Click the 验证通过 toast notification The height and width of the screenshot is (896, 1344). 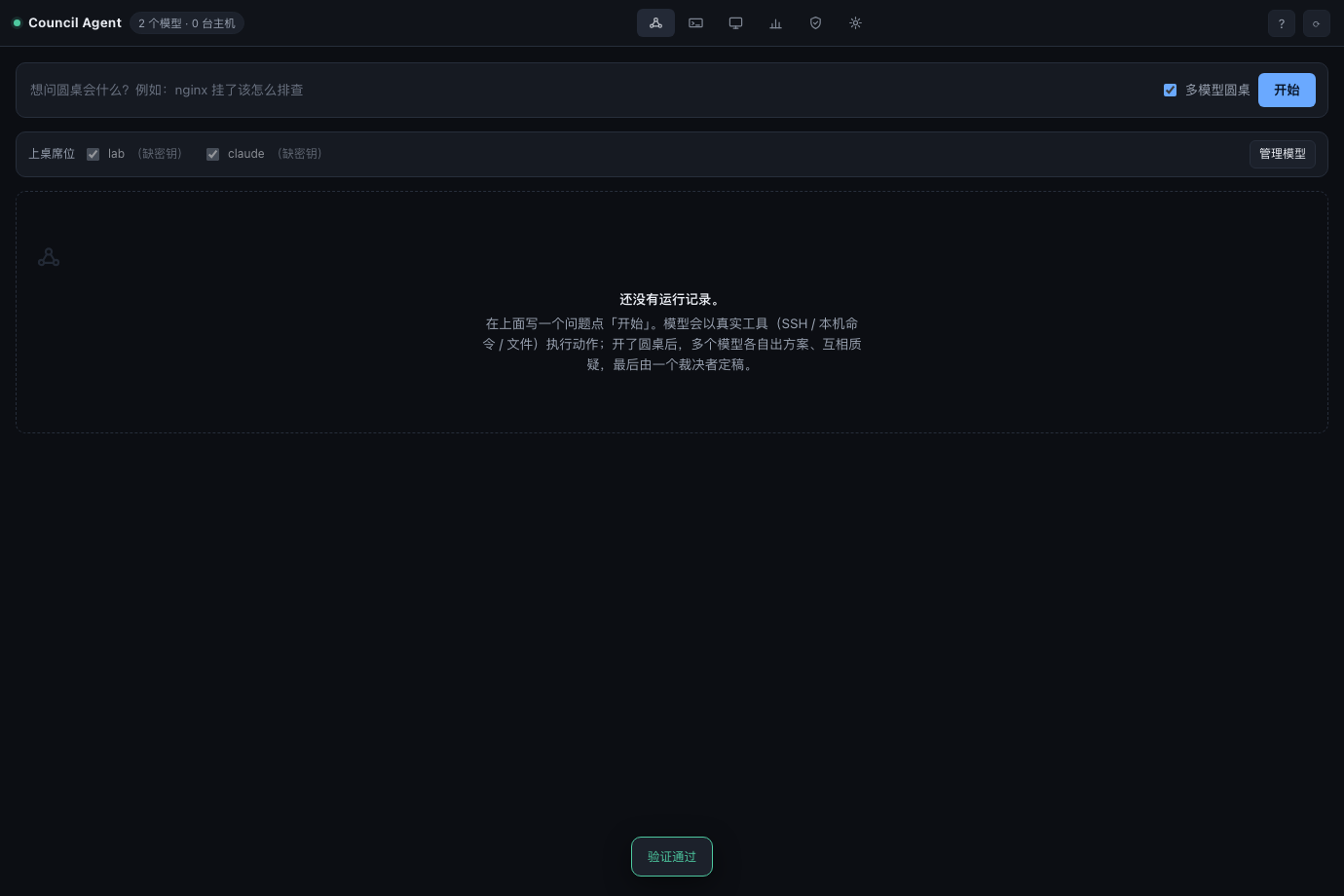click(x=672, y=856)
